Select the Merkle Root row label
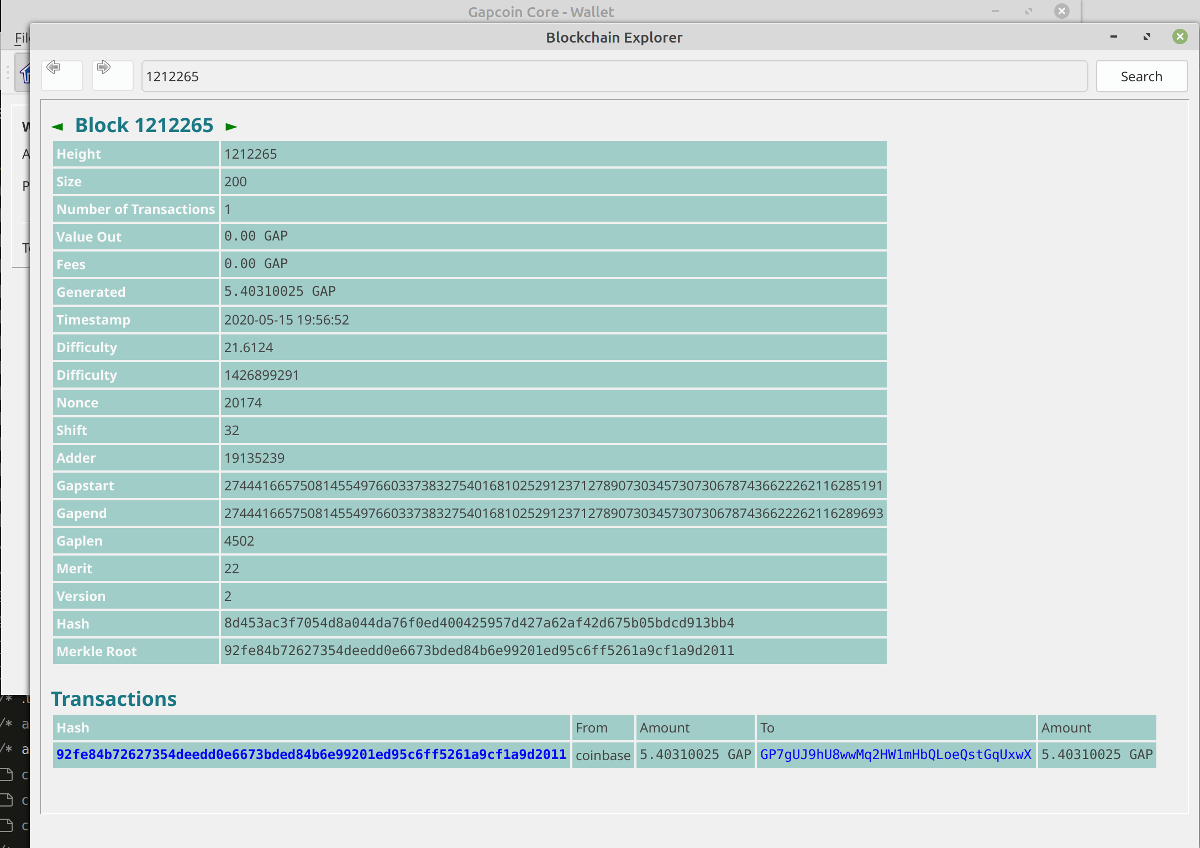Image resolution: width=1200 pixels, height=848 pixels. (x=97, y=652)
